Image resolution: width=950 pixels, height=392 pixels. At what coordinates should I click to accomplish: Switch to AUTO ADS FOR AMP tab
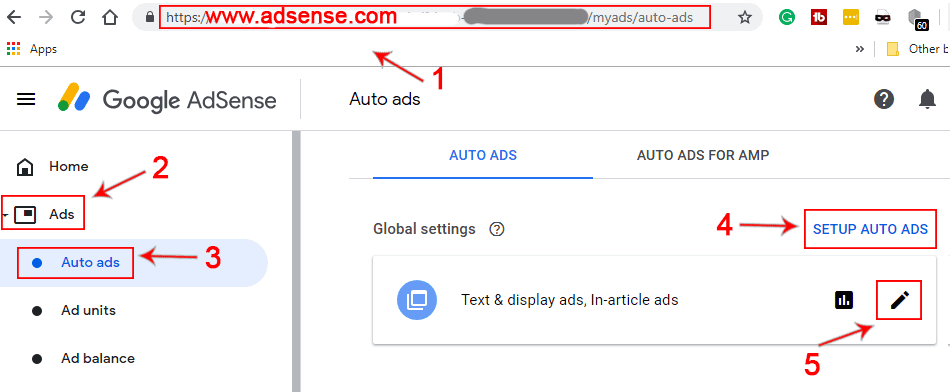tap(703, 156)
